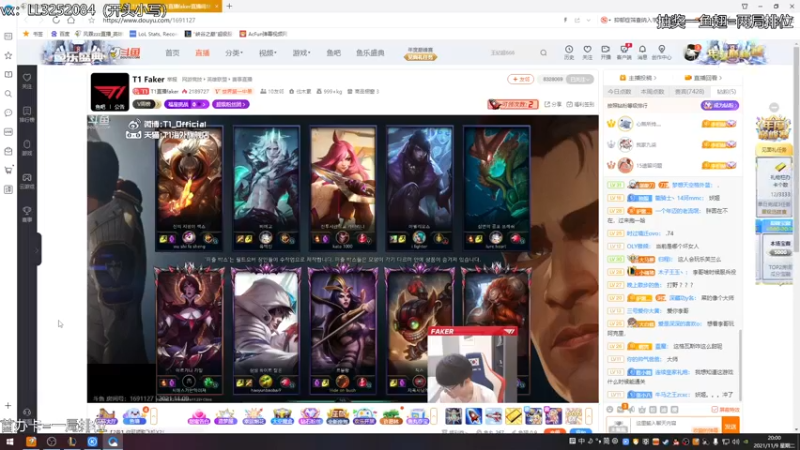Click the 成为钻粉 purple button
The height and width of the screenshot is (450, 800).
719,105
